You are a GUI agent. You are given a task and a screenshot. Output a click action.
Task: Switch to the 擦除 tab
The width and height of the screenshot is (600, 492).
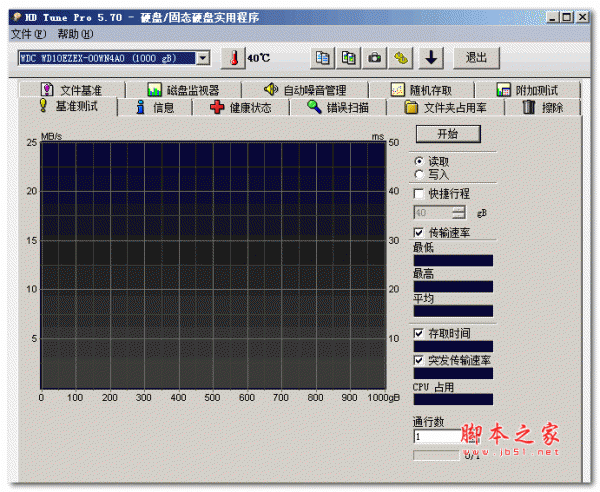click(x=543, y=108)
